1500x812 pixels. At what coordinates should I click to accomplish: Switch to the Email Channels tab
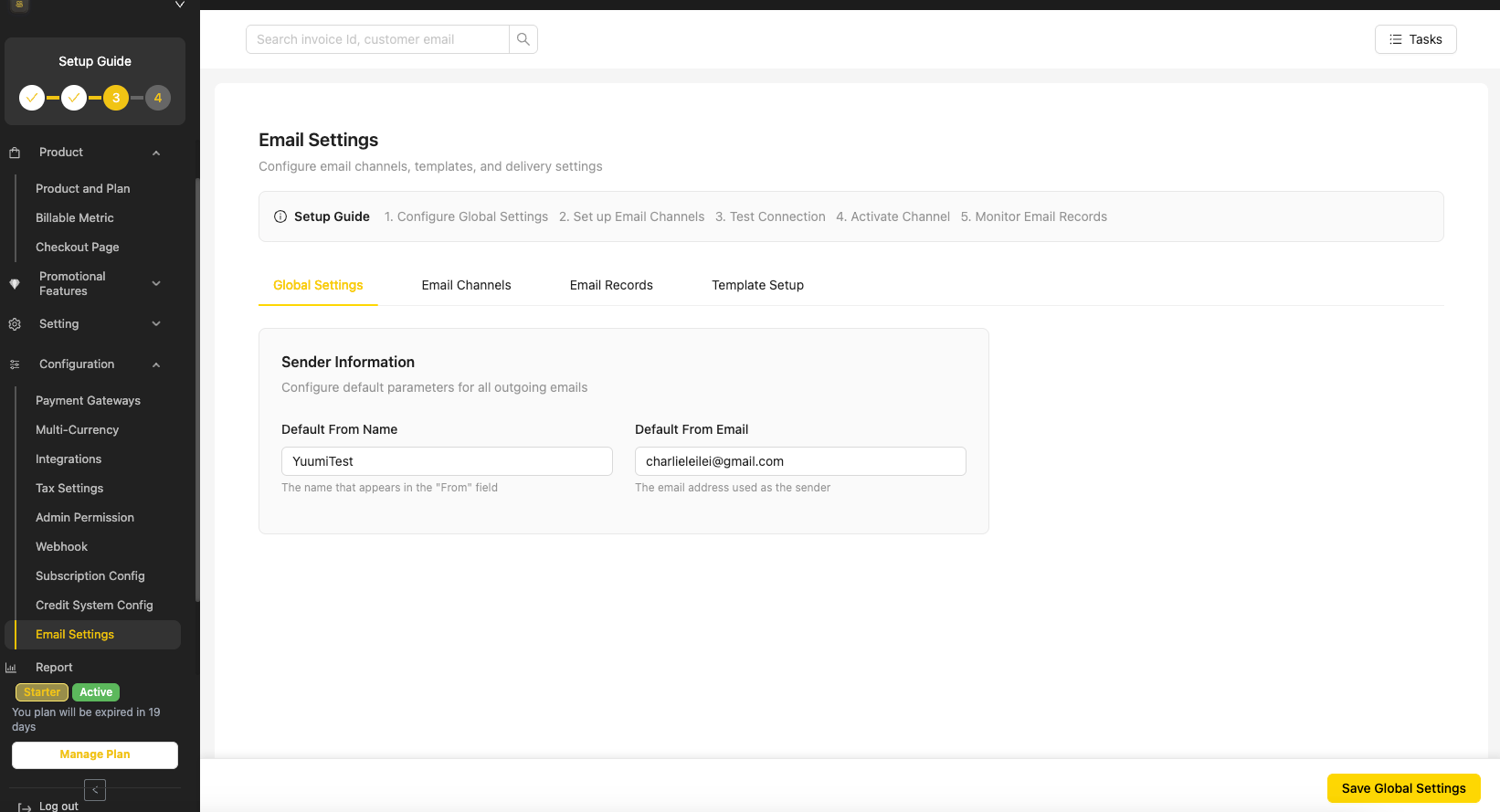click(466, 285)
